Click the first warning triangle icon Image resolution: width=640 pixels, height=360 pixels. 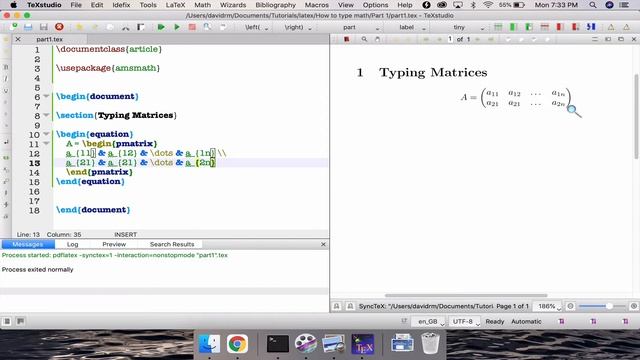tap(611, 27)
